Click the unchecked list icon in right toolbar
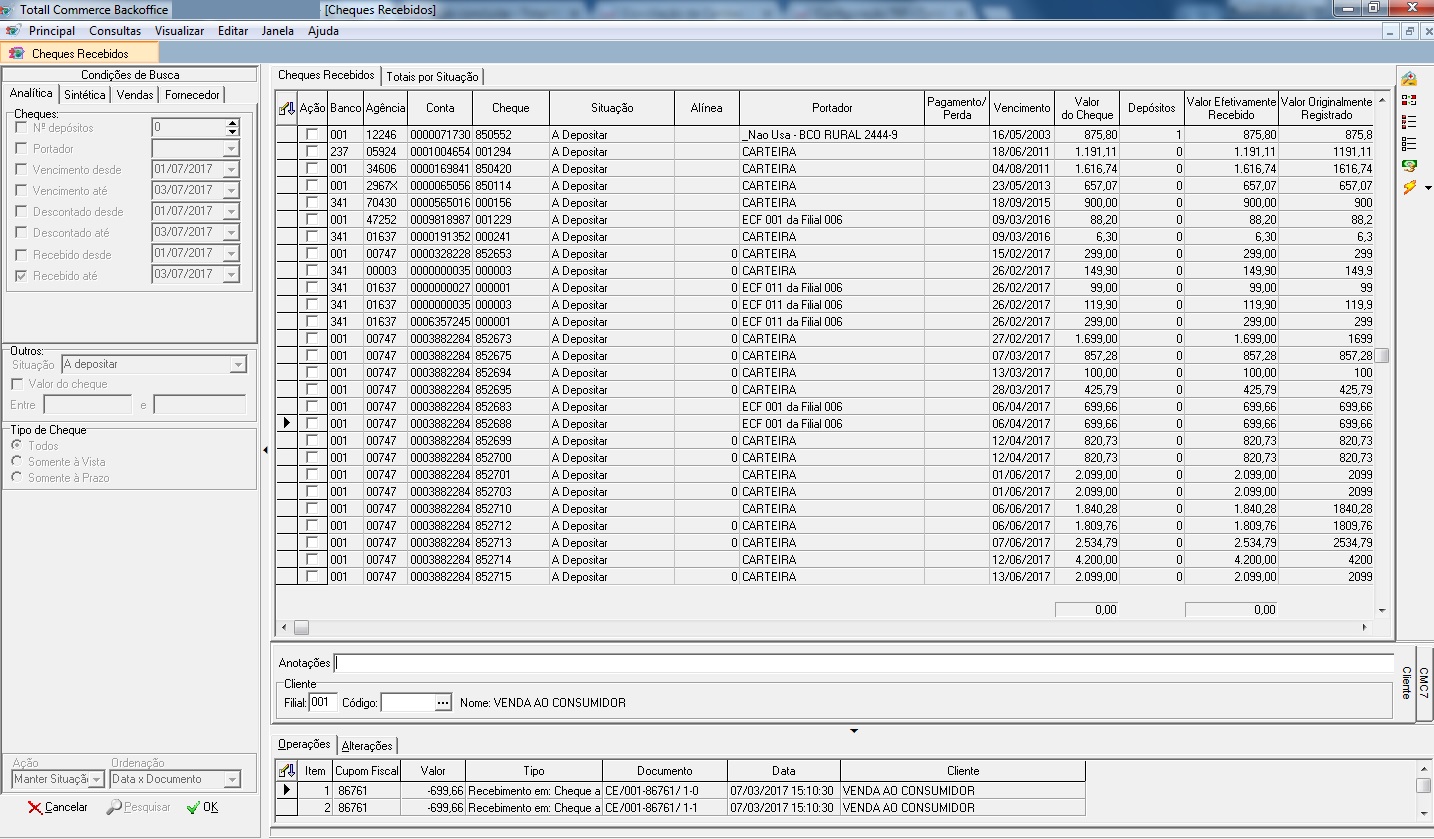Image resolution: width=1434 pixels, height=839 pixels. pos(1409,144)
